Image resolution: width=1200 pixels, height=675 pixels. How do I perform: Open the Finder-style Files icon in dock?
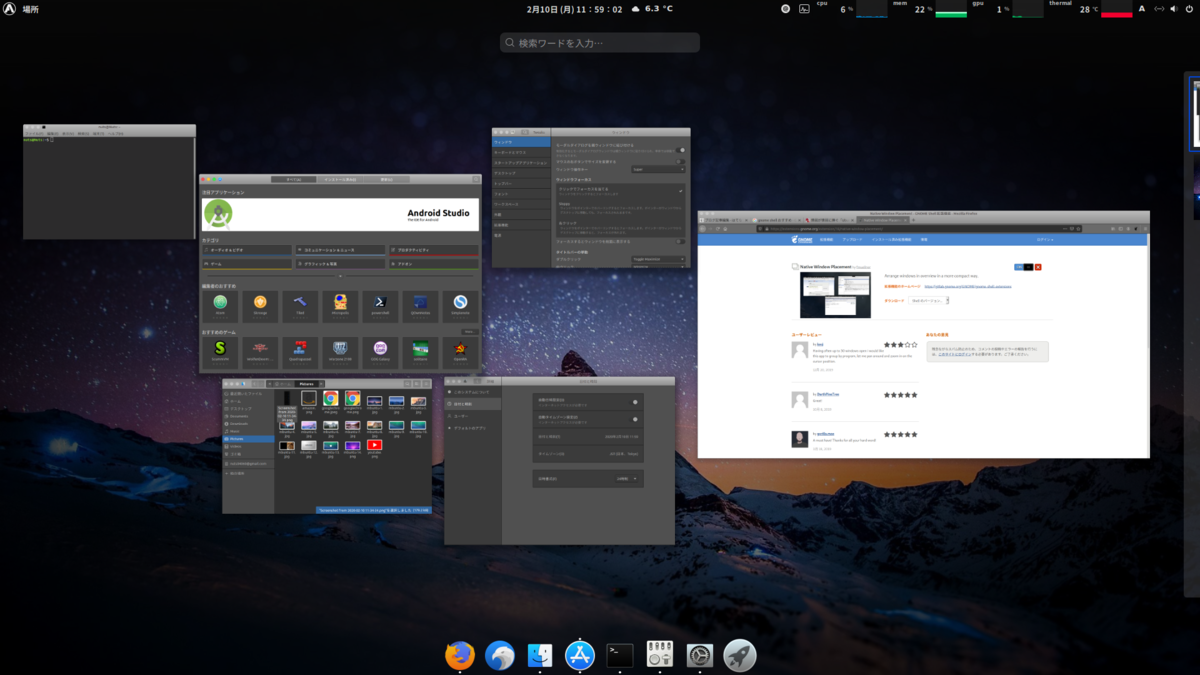point(540,655)
